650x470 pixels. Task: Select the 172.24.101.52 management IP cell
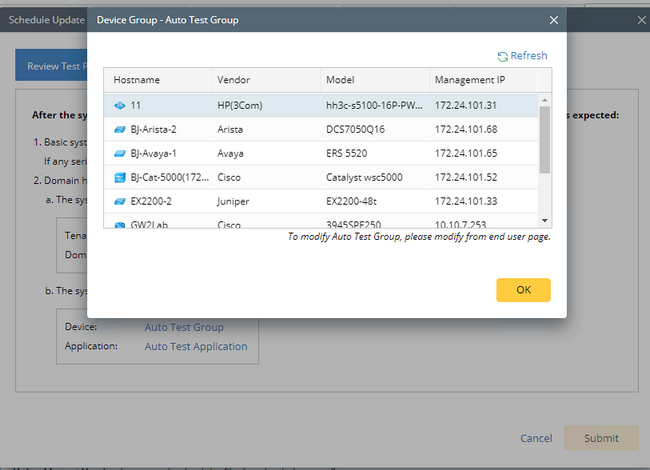pos(468,177)
